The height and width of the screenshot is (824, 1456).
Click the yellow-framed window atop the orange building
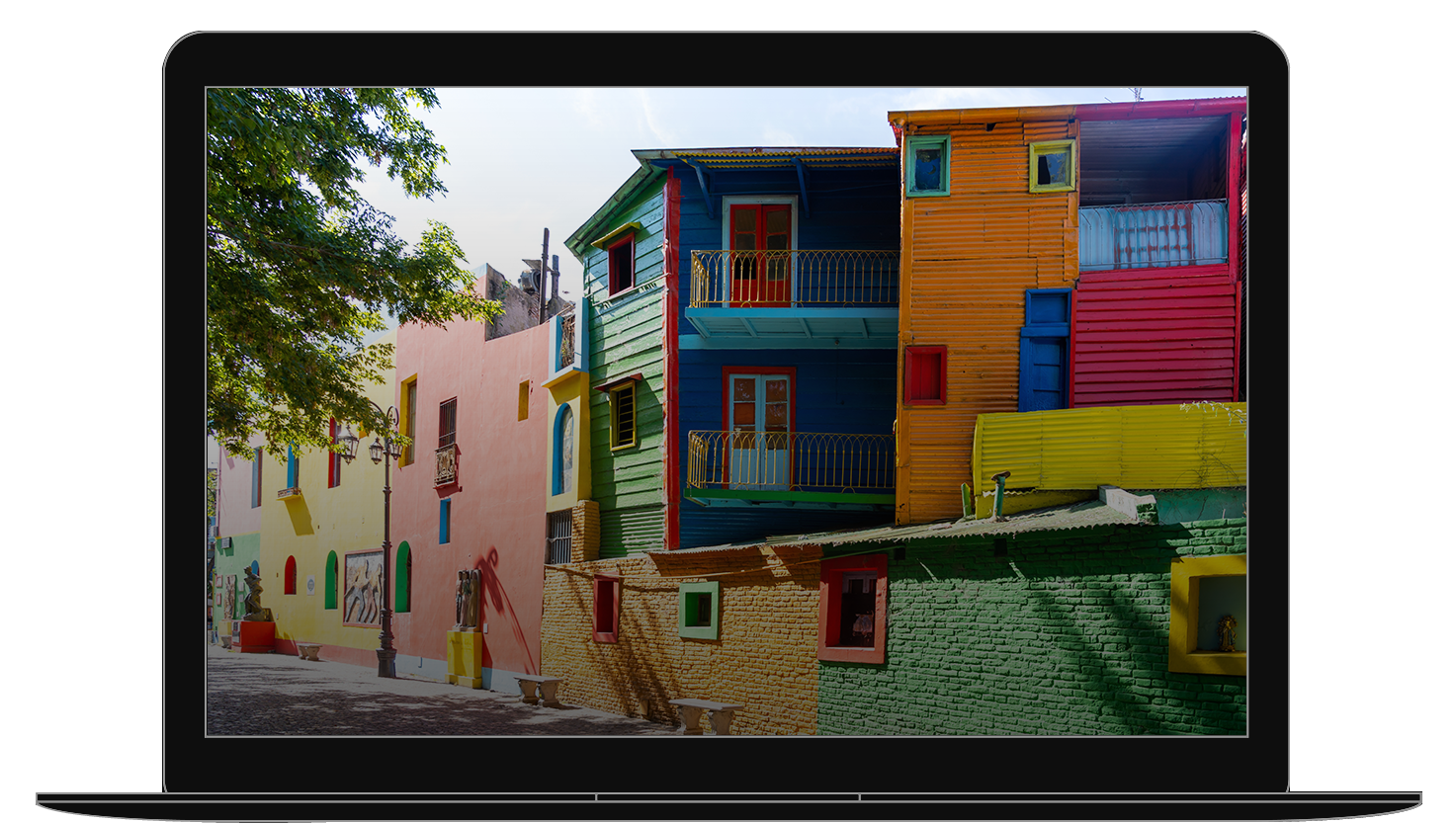click(1052, 166)
